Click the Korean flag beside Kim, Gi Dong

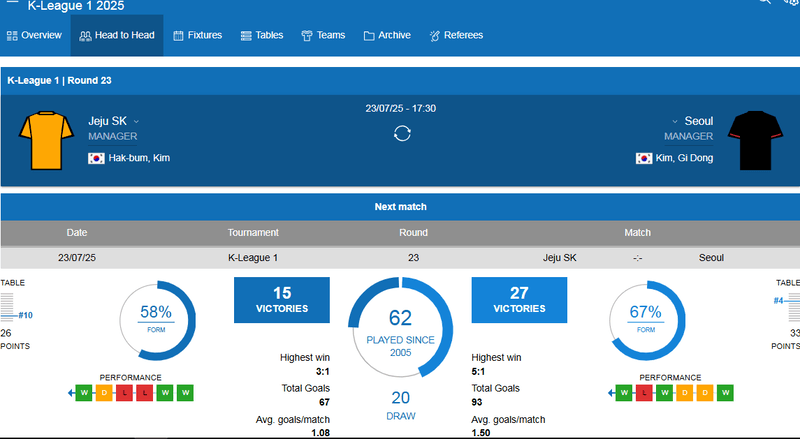click(x=644, y=158)
